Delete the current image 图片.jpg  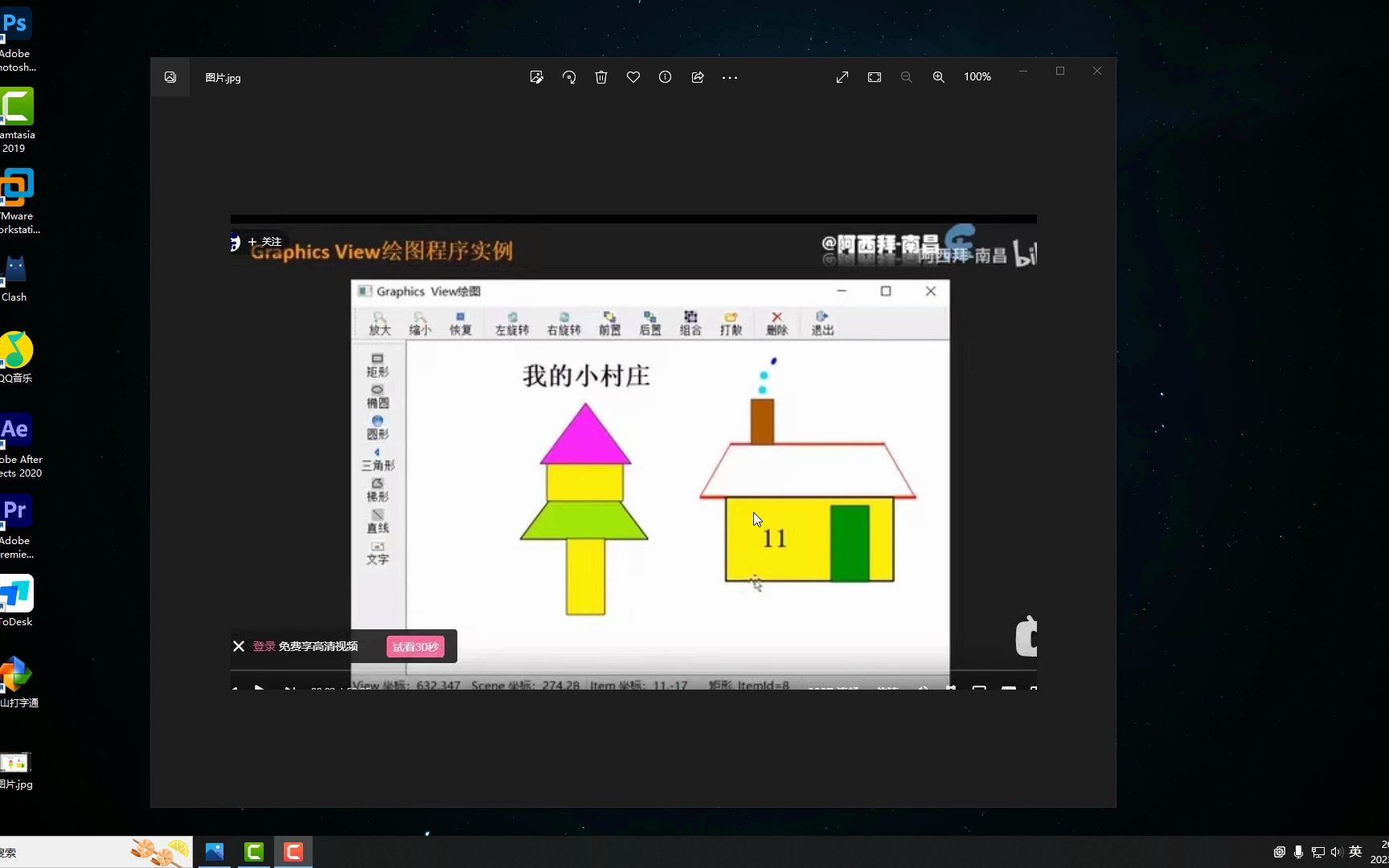[x=601, y=76]
